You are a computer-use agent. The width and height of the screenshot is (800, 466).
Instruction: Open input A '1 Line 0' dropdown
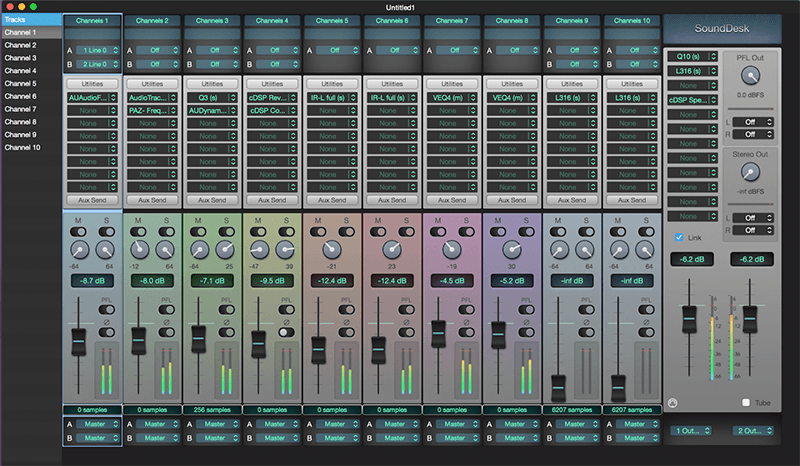[x=97, y=49]
